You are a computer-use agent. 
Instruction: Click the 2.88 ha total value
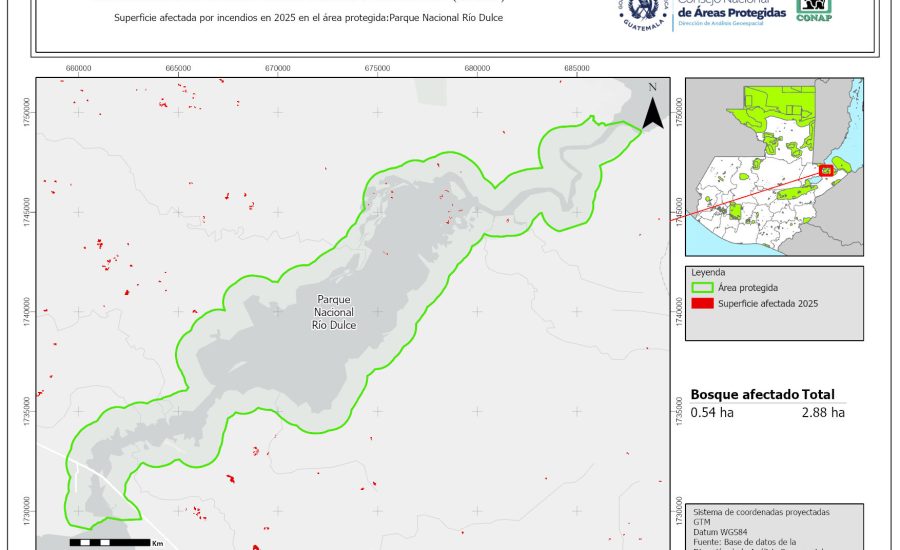(822, 412)
